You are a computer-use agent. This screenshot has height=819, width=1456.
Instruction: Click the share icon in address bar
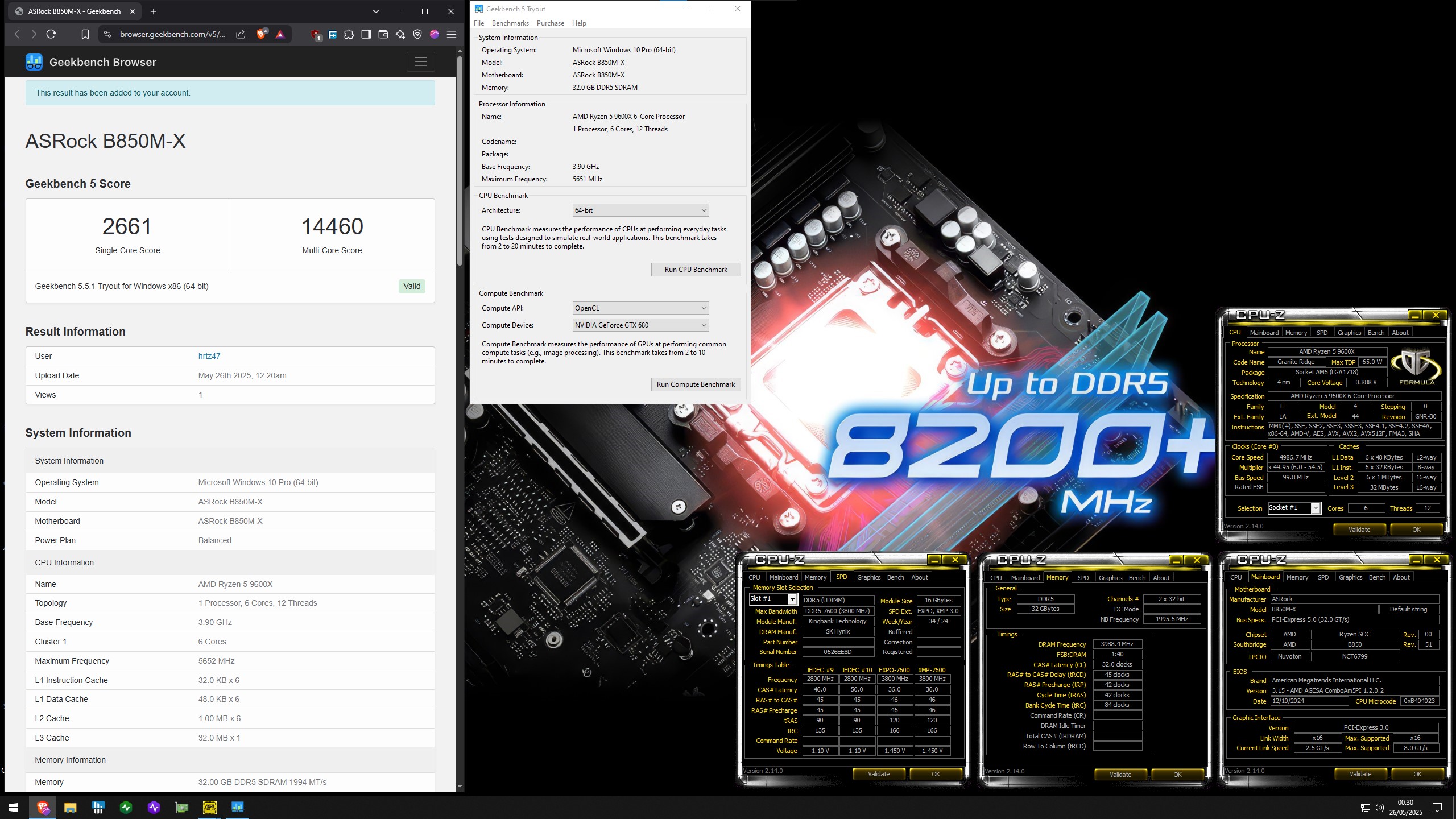pyautogui.click(x=241, y=34)
